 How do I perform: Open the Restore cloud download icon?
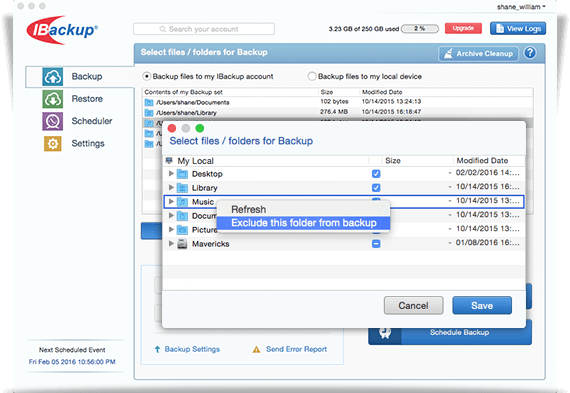point(53,99)
